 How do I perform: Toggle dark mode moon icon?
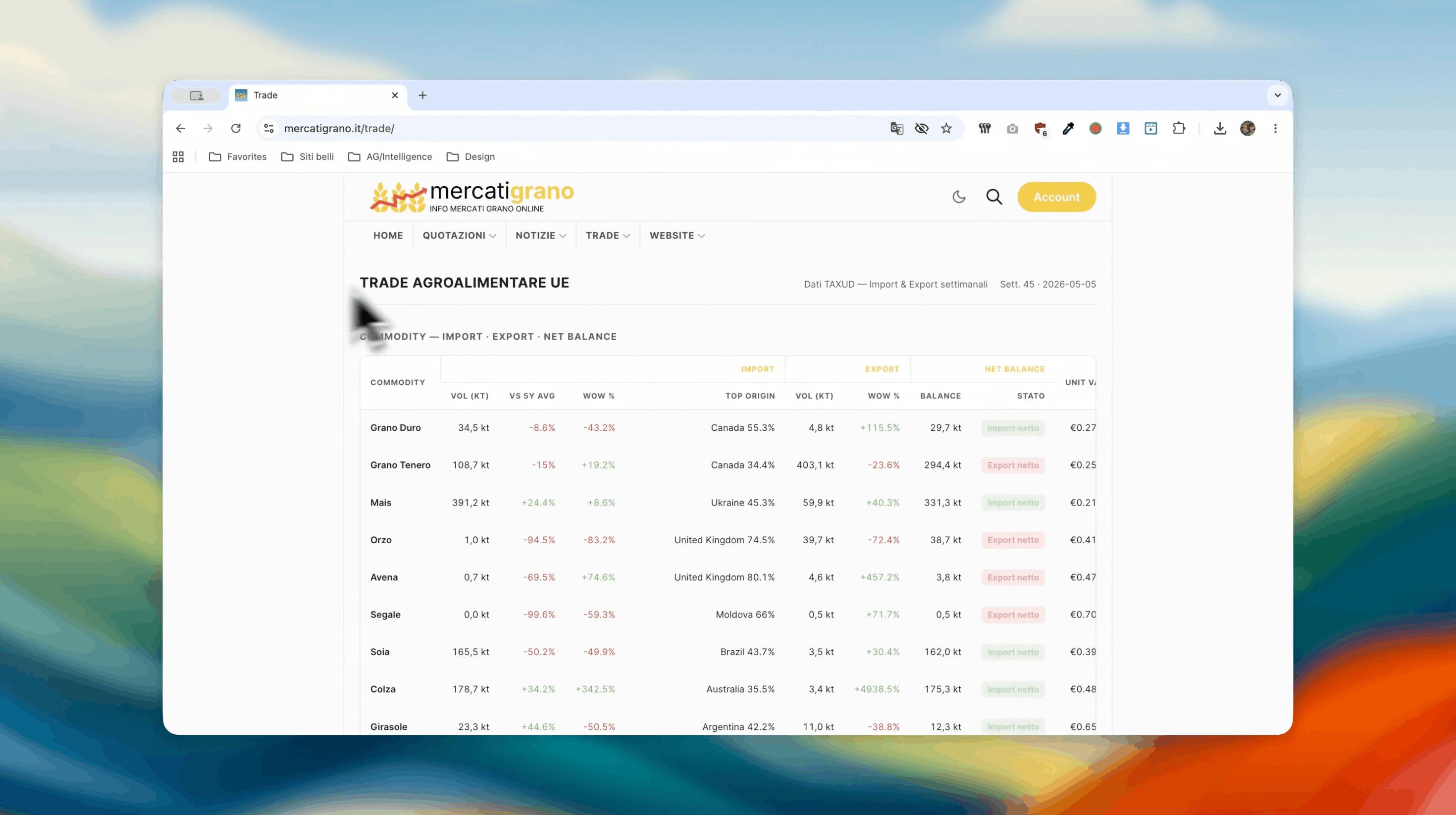pyautogui.click(x=959, y=197)
